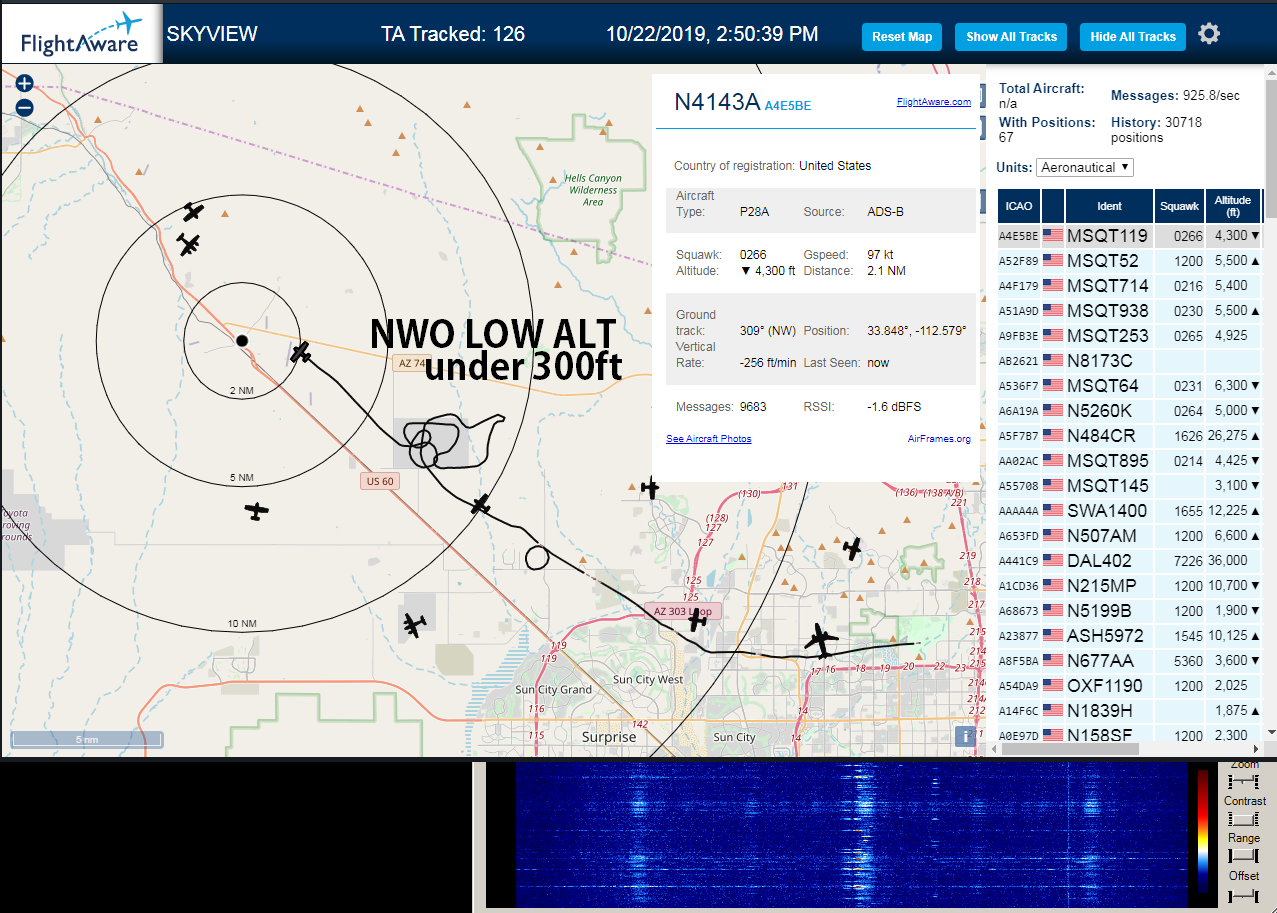1277x913 pixels.
Task: Click the Show All Tracks button
Action: [x=1011, y=37]
